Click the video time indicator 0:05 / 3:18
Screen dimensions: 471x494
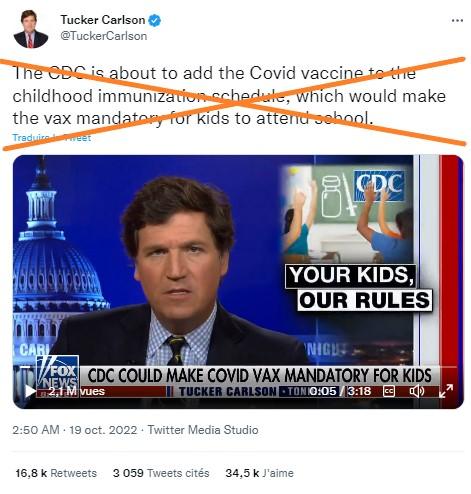340,391
